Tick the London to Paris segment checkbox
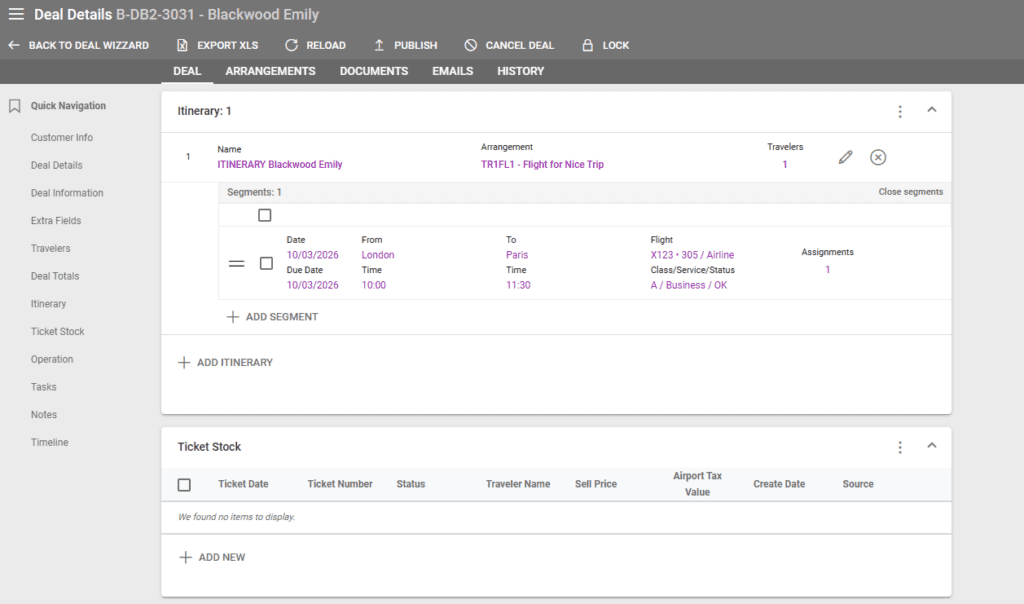 click(x=266, y=263)
